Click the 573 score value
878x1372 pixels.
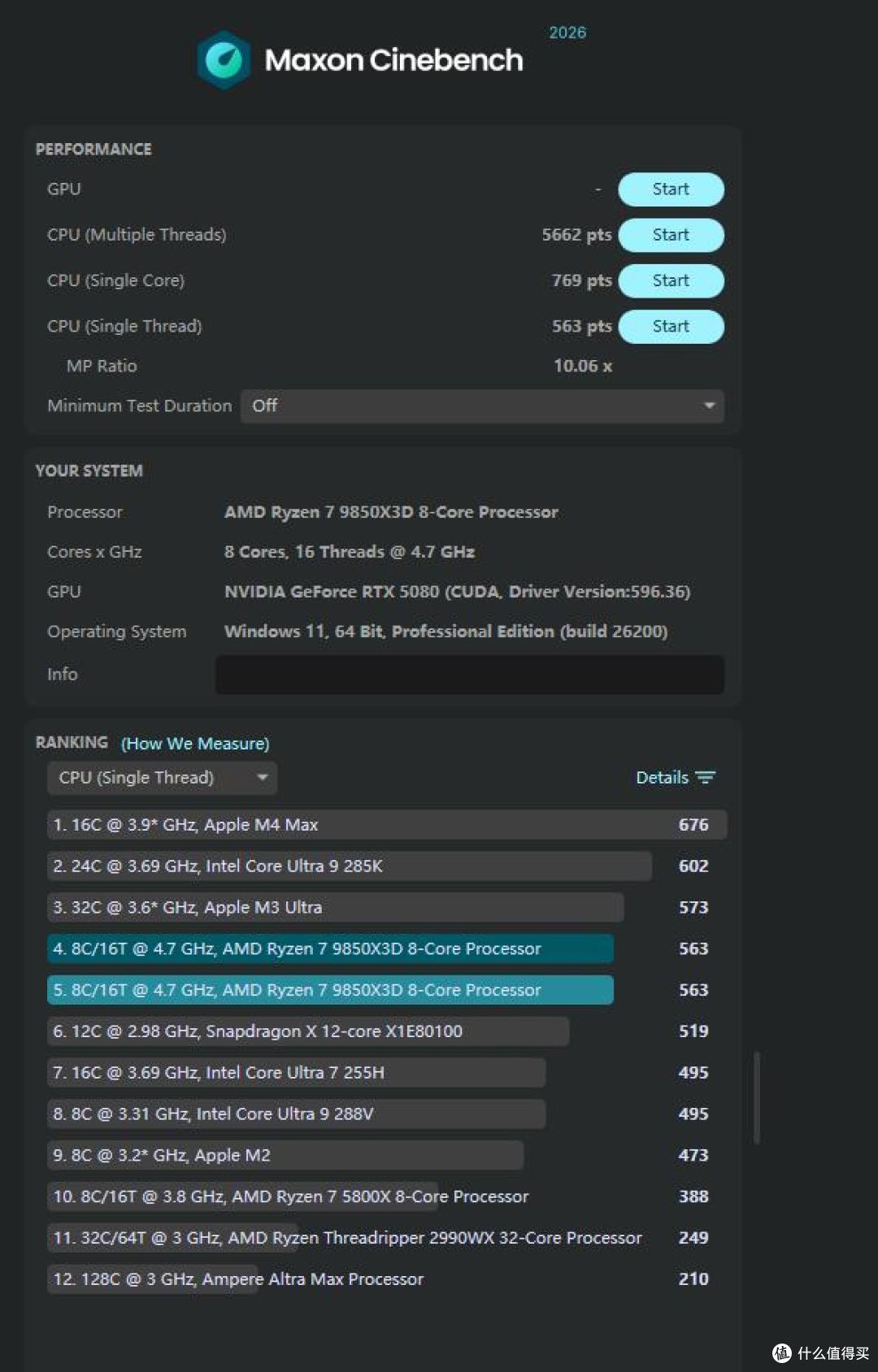click(693, 907)
